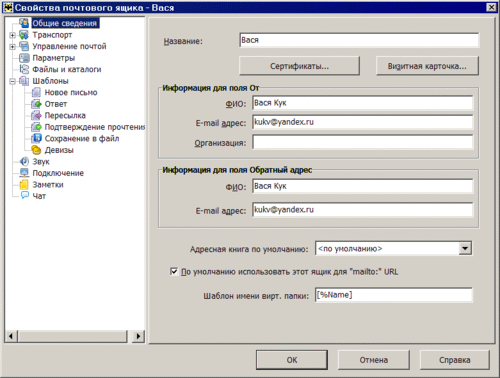This screenshot has width=500, height=378.
Task: Click the Подтверждение прочтения icon
Action: tap(36, 127)
